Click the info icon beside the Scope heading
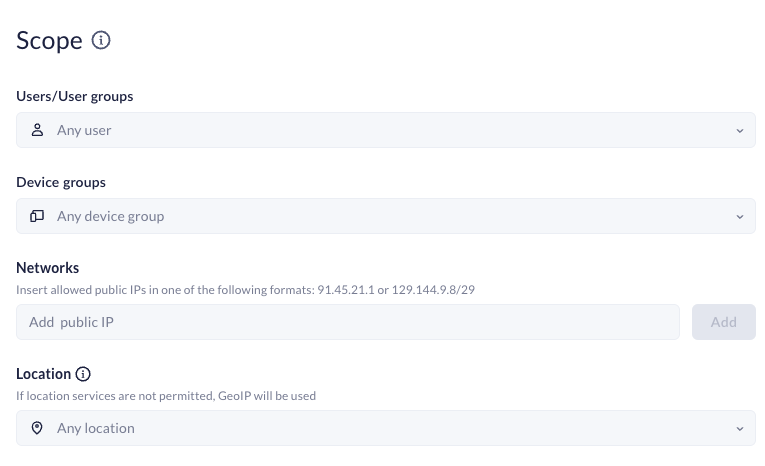This screenshot has width=765, height=466. pos(101,40)
